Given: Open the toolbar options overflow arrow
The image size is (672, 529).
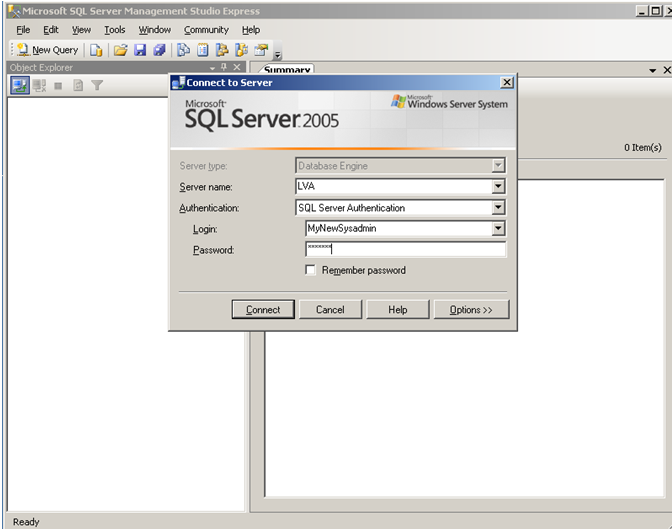Looking at the screenshot, I should point(277,53).
